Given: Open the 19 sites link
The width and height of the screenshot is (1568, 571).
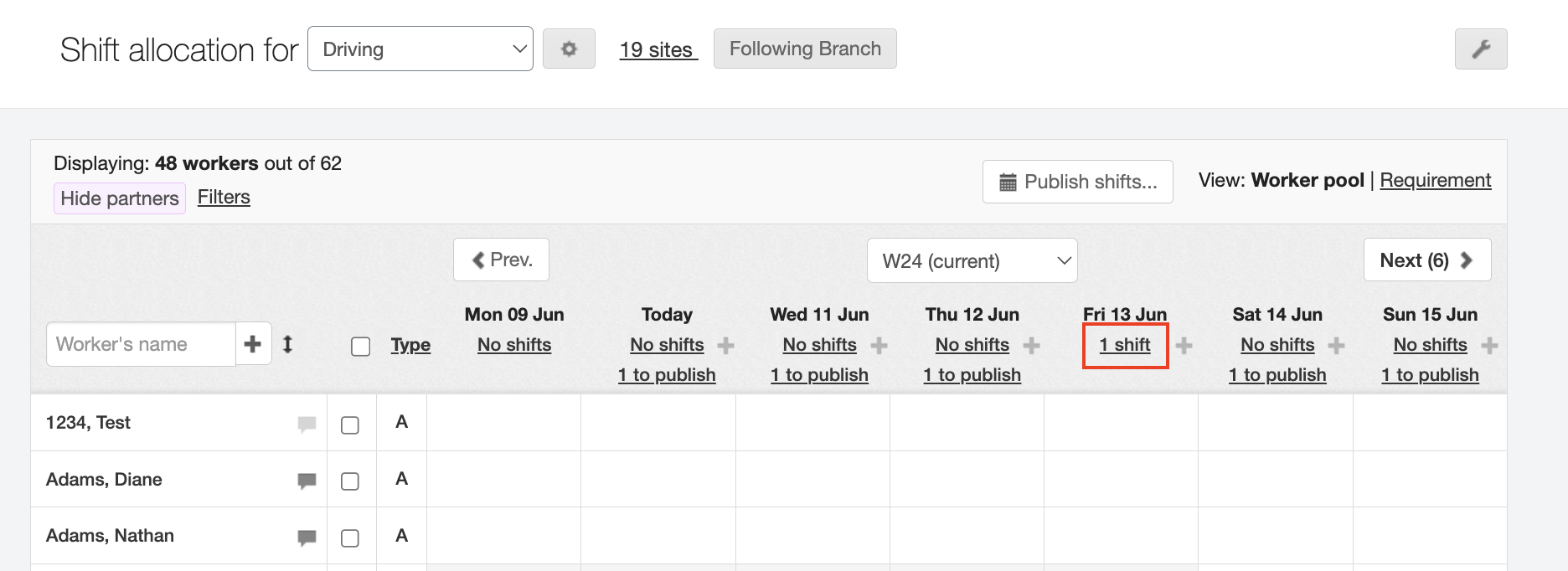Looking at the screenshot, I should pyautogui.click(x=657, y=49).
